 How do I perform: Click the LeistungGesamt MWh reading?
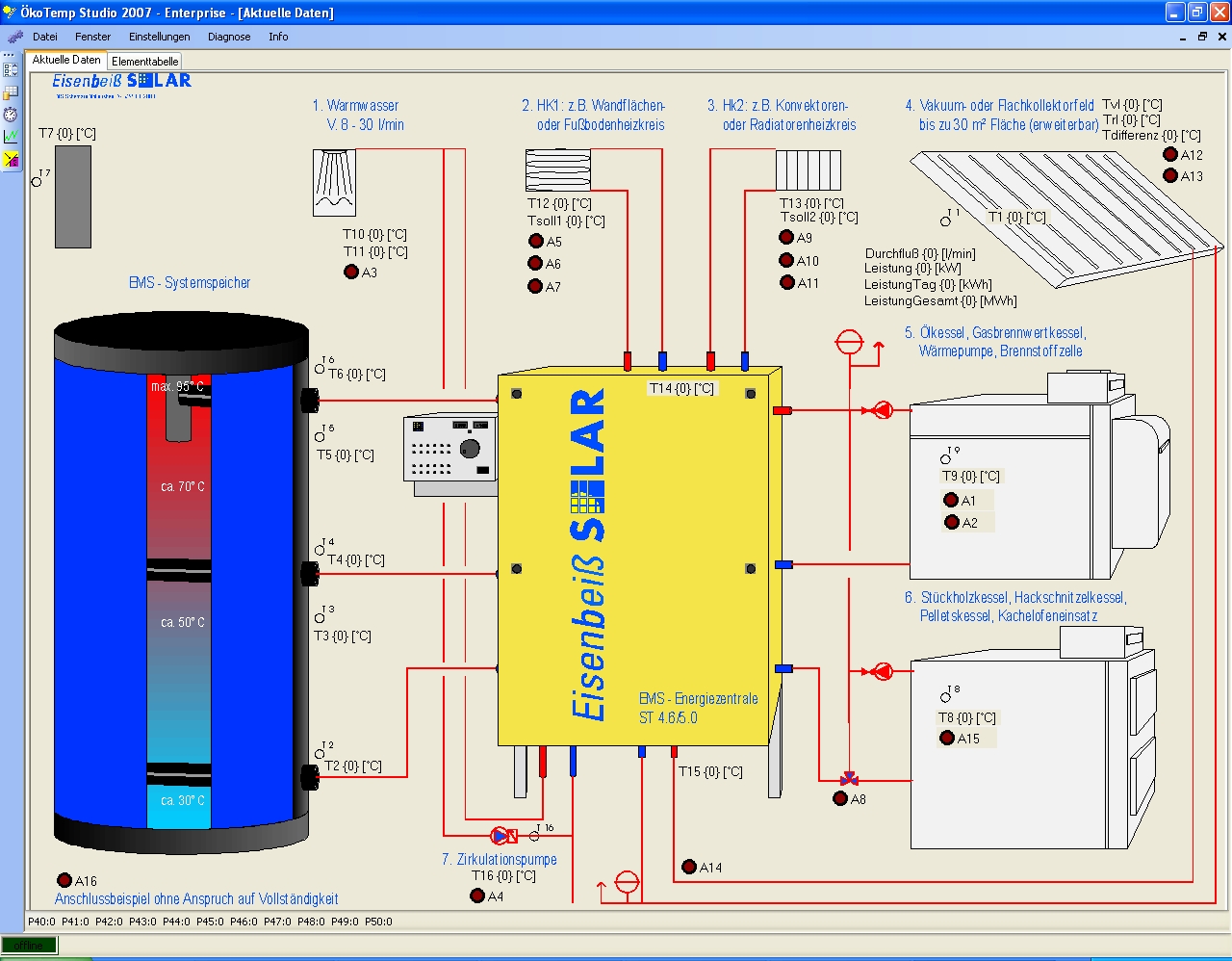[x=940, y=300]
